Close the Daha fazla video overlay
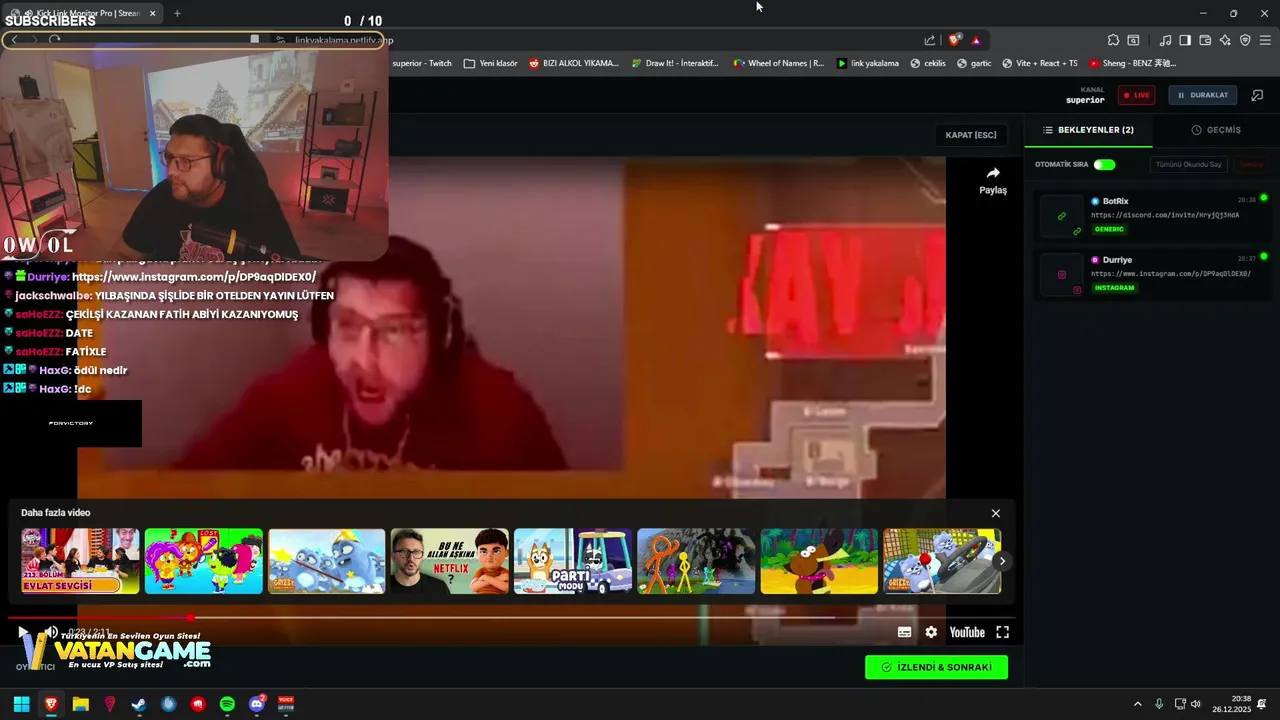1280x720 pixels. 995,513
